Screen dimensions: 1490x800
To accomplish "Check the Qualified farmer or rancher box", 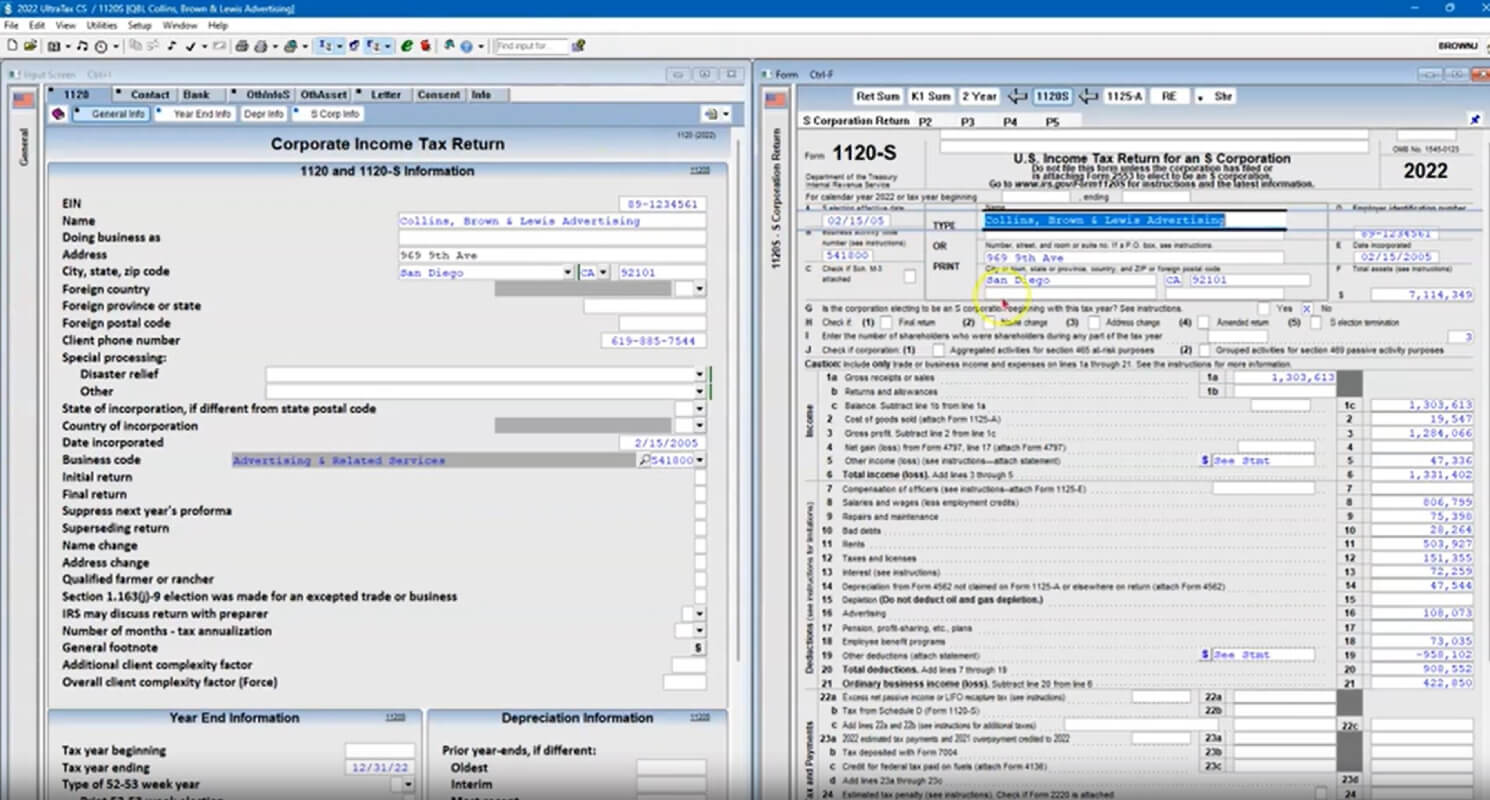I will point(700,579).
